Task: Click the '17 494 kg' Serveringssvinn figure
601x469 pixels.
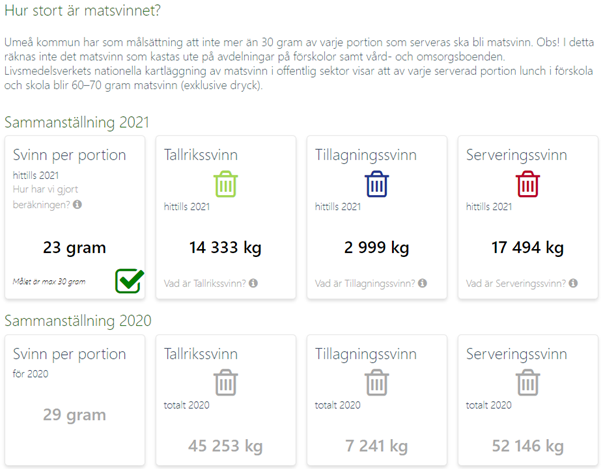Action: [528, 248]
